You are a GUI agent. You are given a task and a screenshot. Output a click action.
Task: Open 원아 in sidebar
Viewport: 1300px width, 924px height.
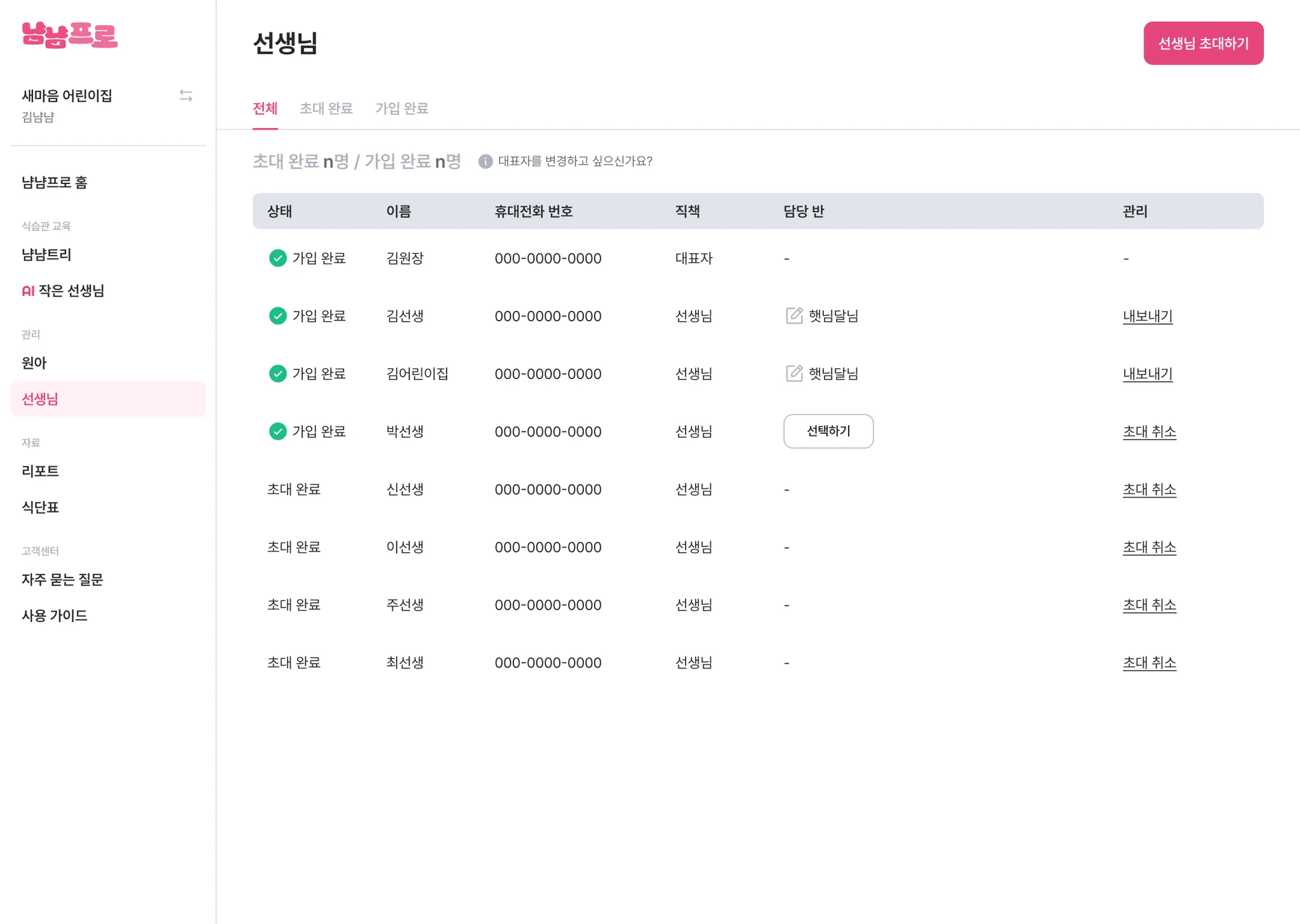click(34, 363)
